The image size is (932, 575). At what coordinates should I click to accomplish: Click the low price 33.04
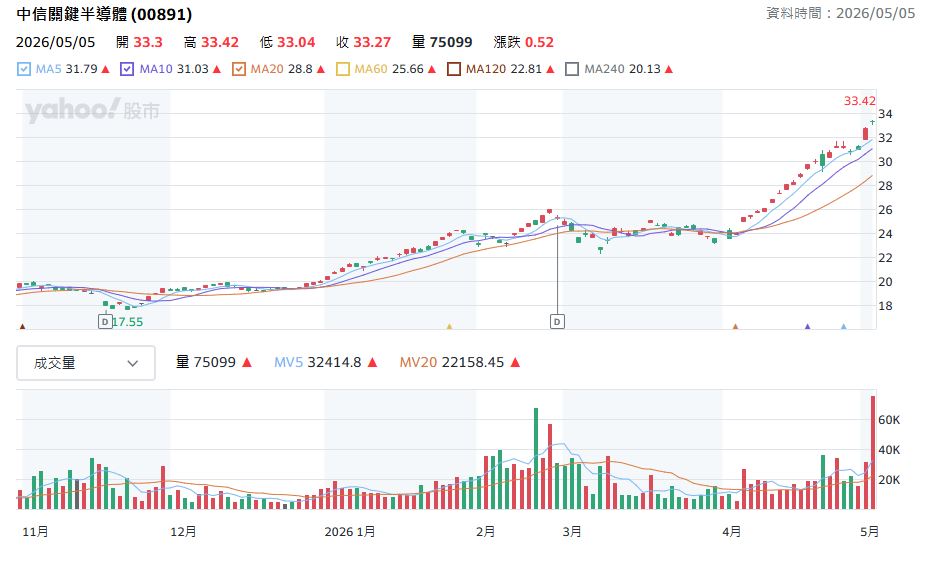click(296, 42)
